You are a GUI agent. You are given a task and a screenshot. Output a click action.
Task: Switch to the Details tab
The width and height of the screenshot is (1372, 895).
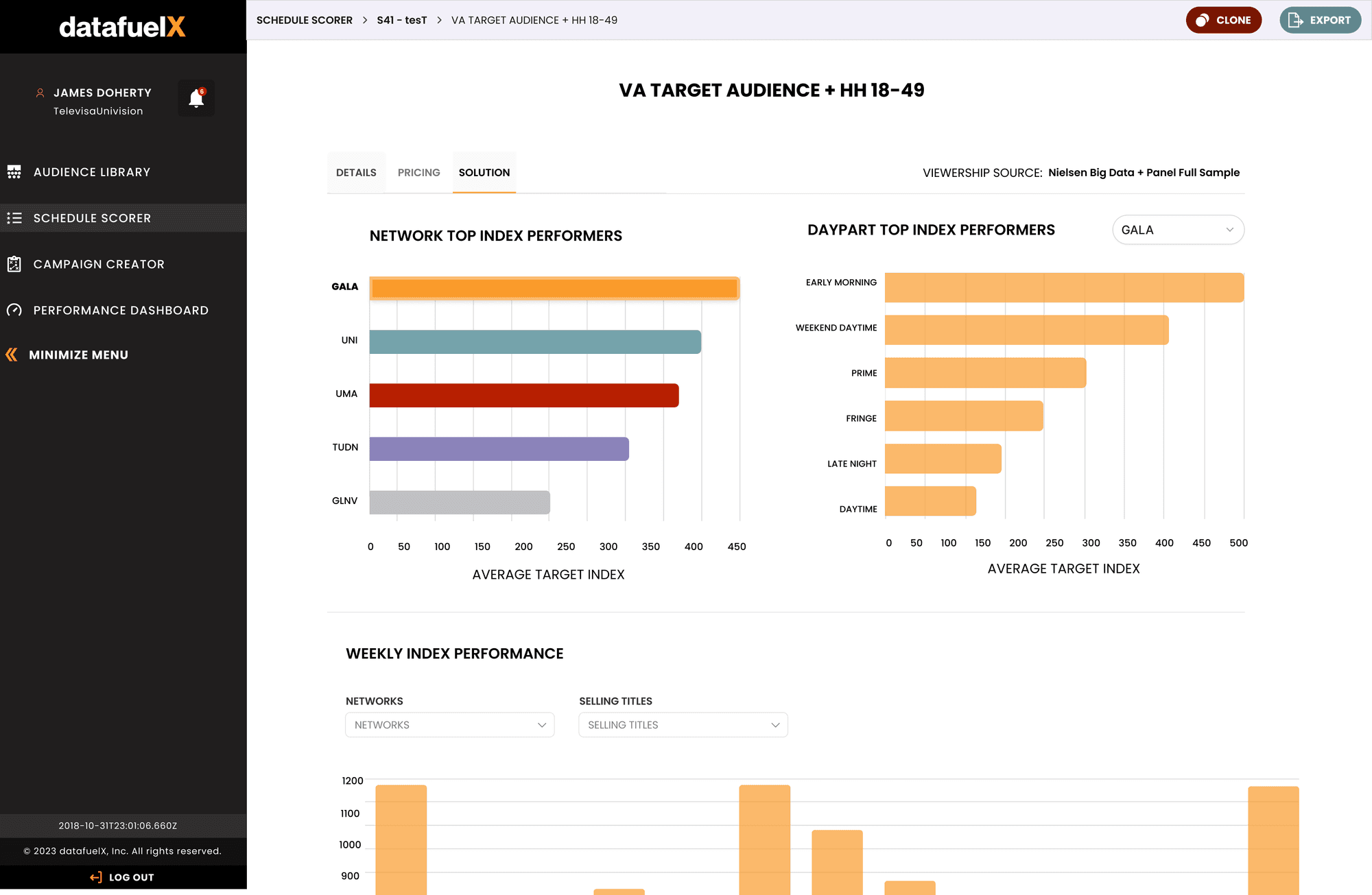coord(356,173)
